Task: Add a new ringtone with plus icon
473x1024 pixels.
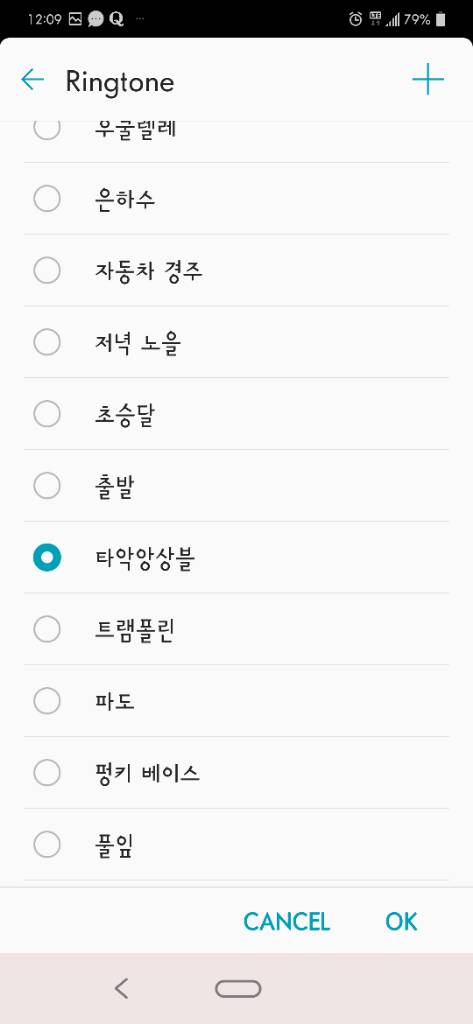Action: pos(428,80)
